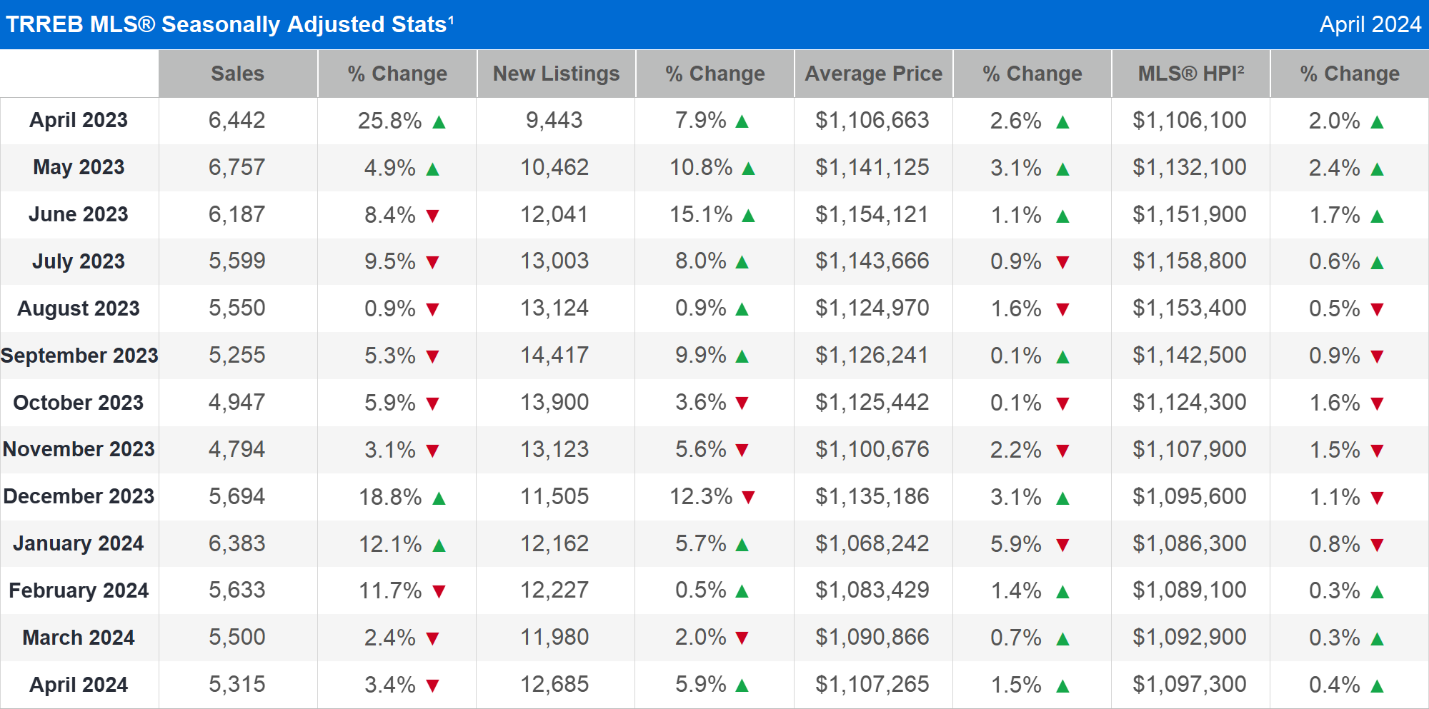Click the green arrow next to 18.8% sales change
The width and height of the screenshot is (1429, 709).
439,498
